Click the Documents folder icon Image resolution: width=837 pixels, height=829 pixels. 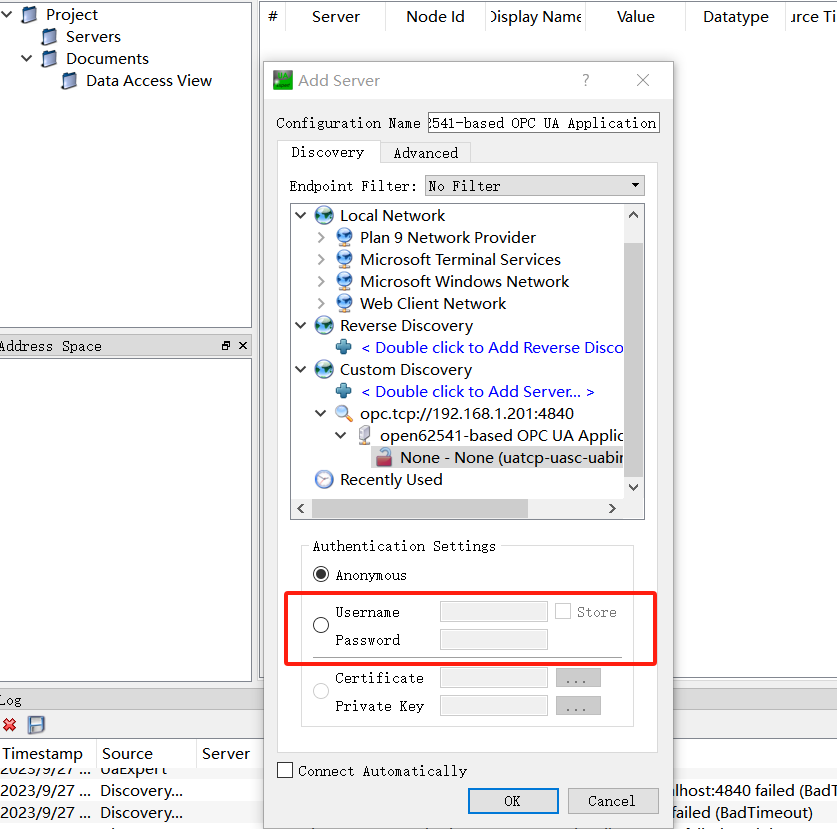click(x=50, y=58)
